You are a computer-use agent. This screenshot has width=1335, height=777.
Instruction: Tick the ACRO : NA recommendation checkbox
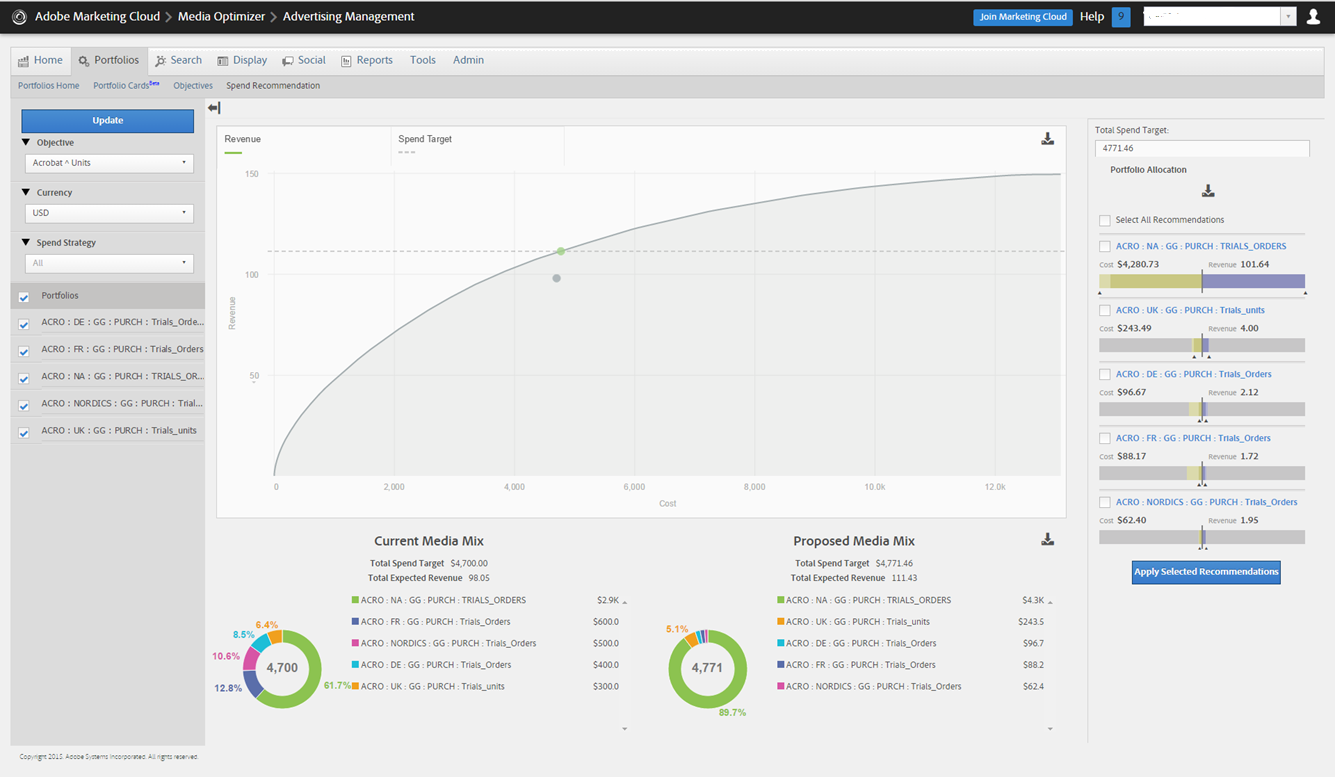[1105, 246]
